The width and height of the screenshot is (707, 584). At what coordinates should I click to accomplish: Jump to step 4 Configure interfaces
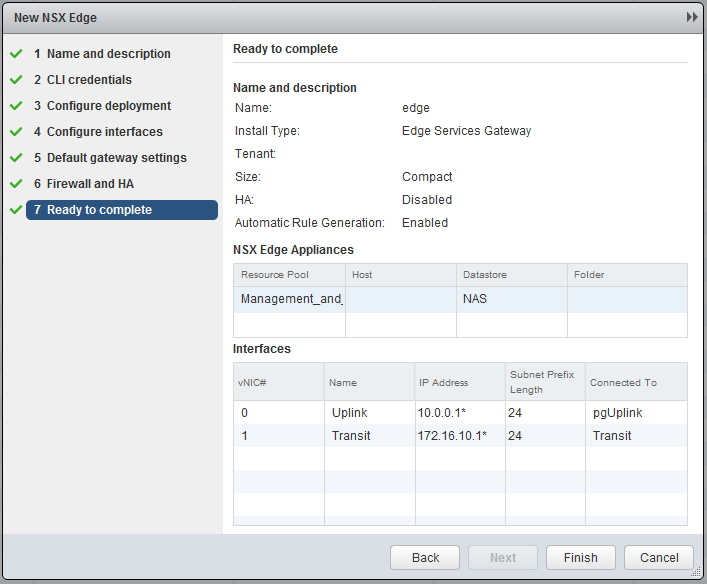click(x=104, y=132)
